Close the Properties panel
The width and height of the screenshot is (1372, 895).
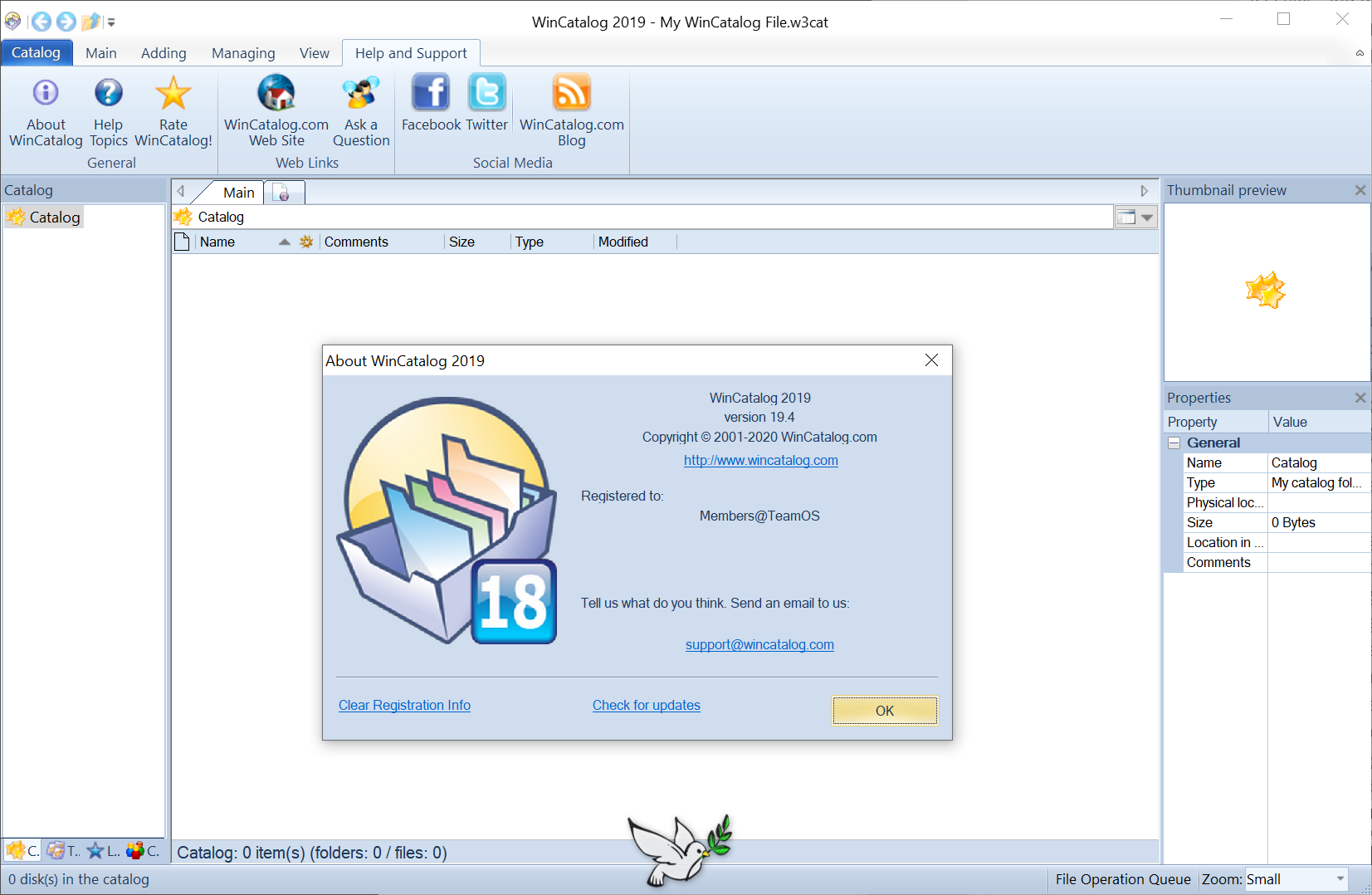coord(1360,398)
